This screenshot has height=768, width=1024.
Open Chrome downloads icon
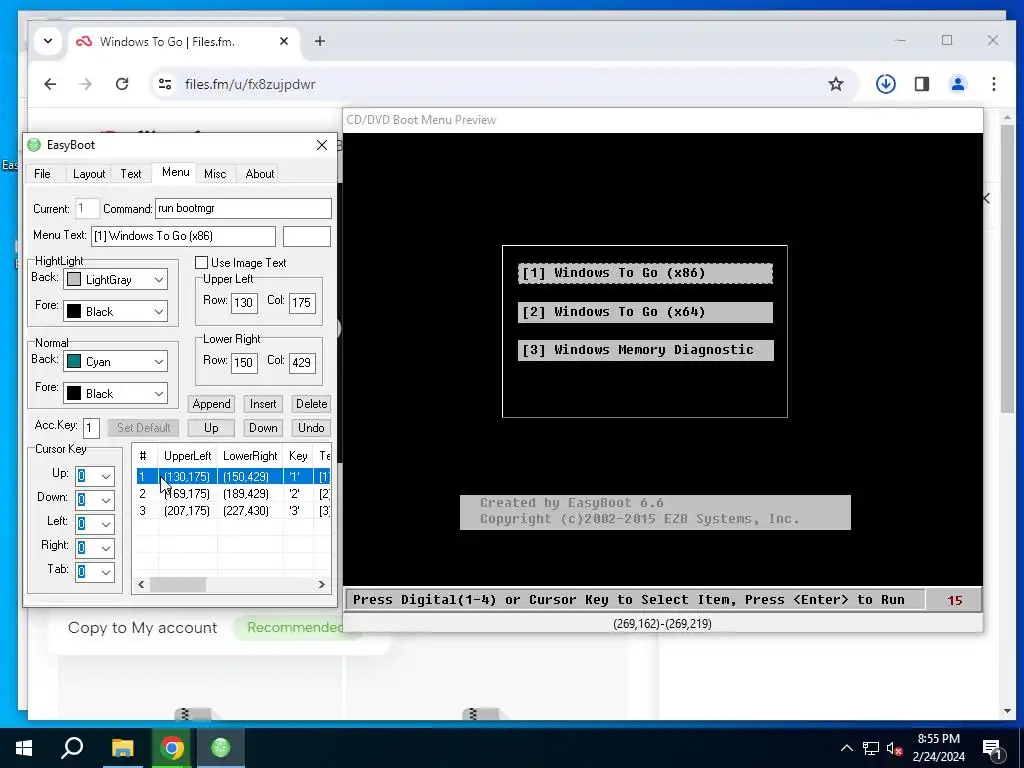886,84
